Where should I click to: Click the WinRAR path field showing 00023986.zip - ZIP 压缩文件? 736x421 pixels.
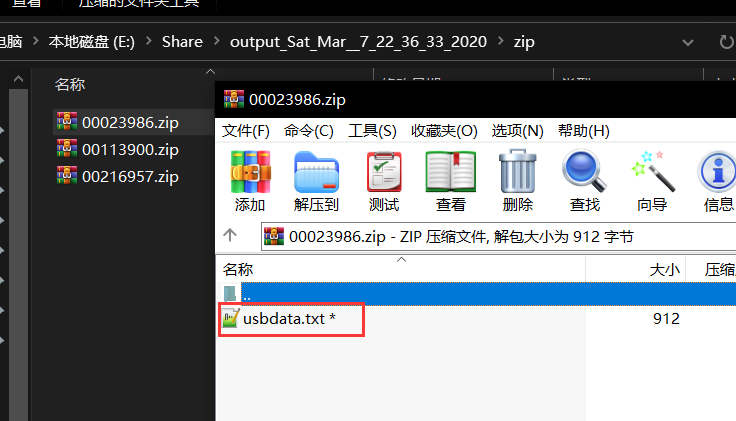498,237
